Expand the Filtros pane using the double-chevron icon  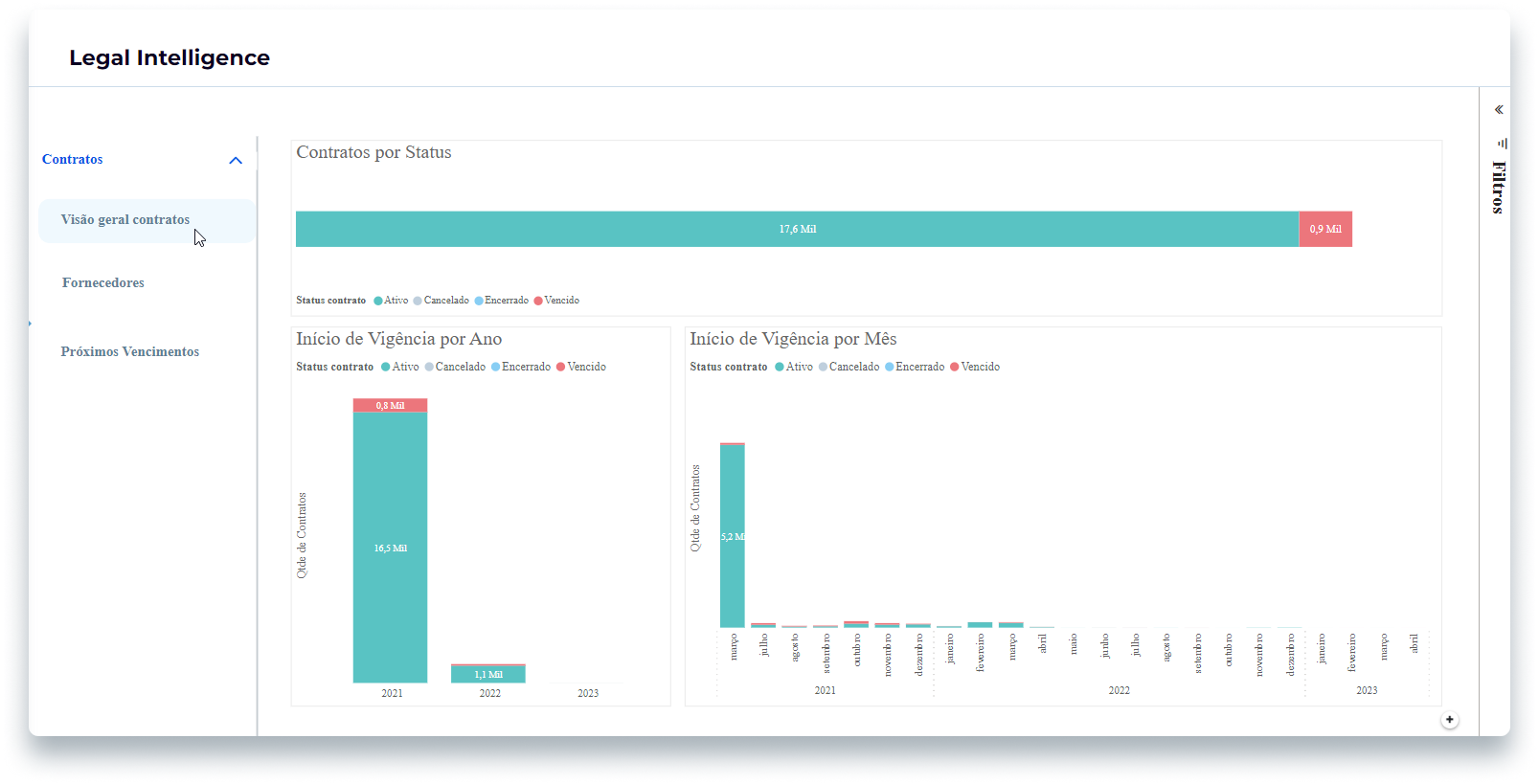[x=1499, y=110]
